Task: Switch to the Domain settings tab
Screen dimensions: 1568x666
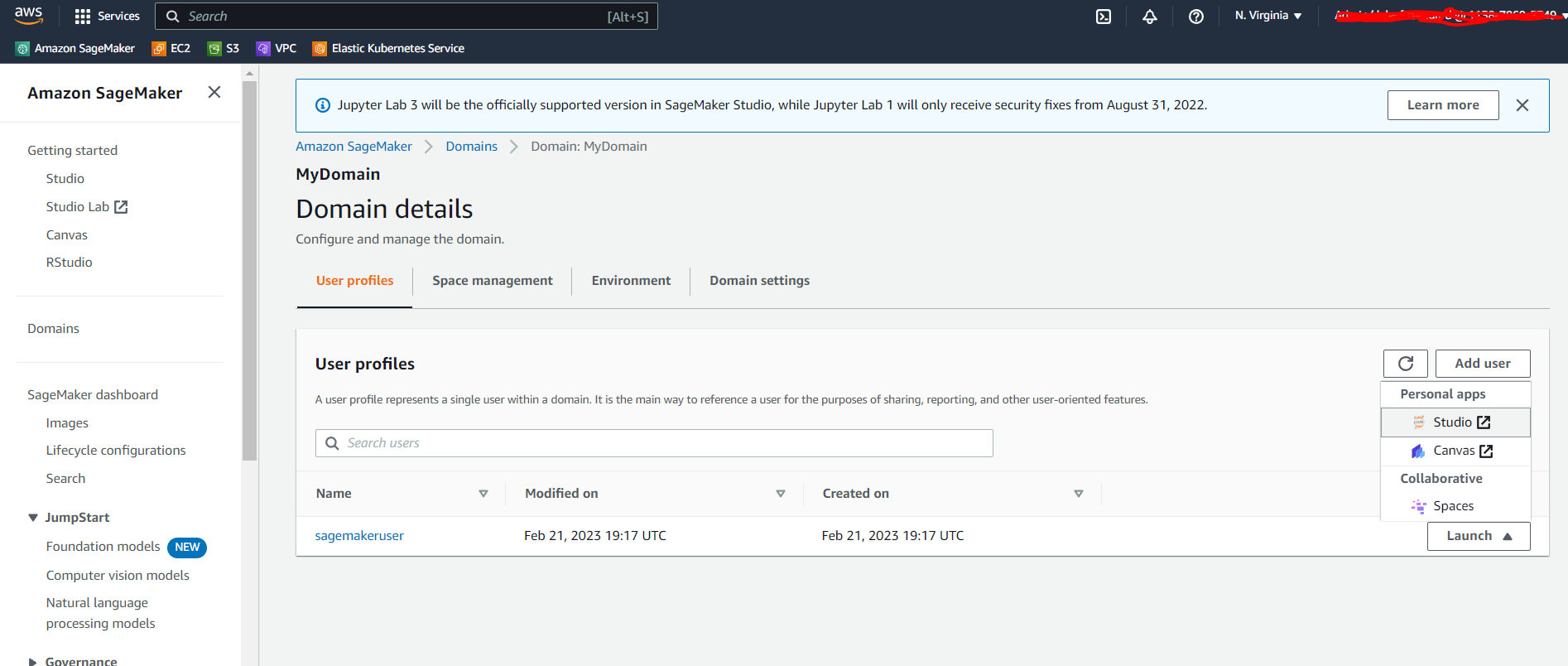Action: click(x=759, y=281)
